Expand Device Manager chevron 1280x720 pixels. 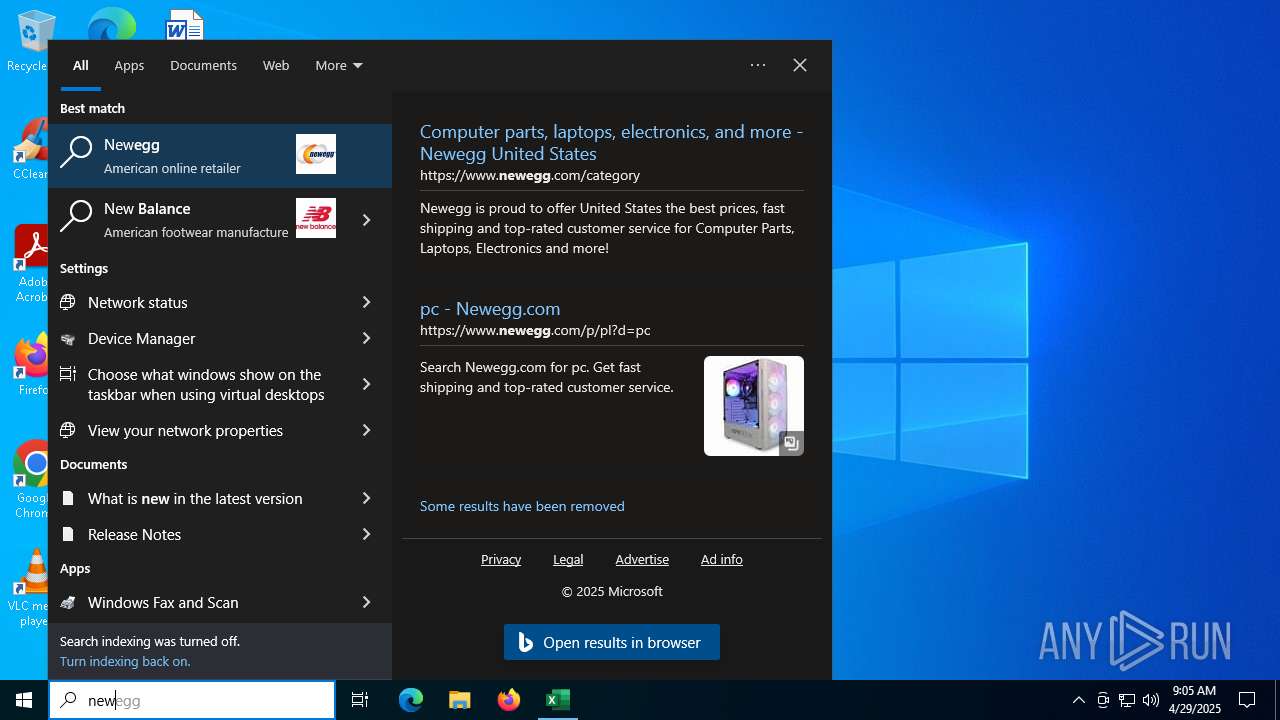[x=367, y=338]
